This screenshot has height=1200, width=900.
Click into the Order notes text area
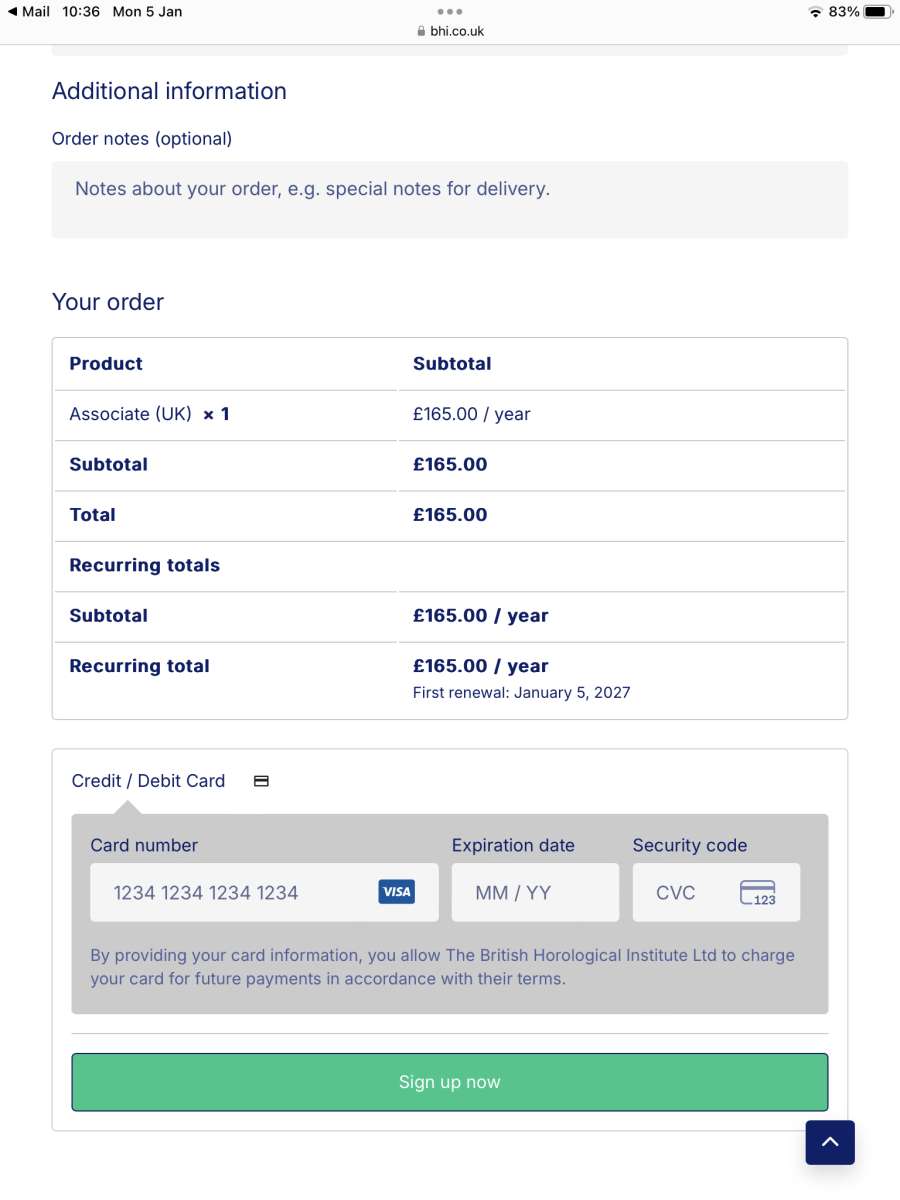coord(450,200)
